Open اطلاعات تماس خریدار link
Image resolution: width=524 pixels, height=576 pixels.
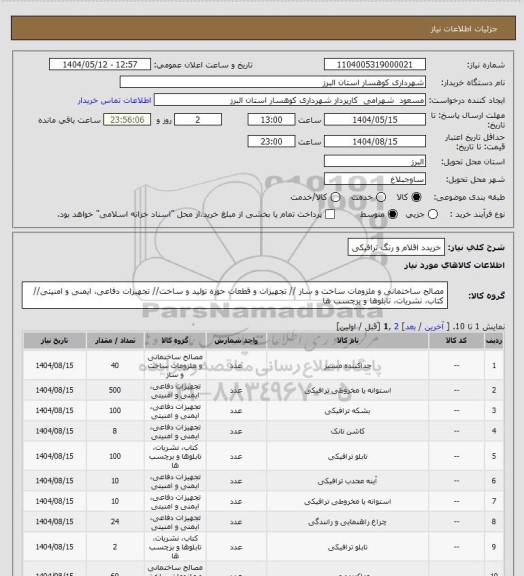tap(114, 100)
